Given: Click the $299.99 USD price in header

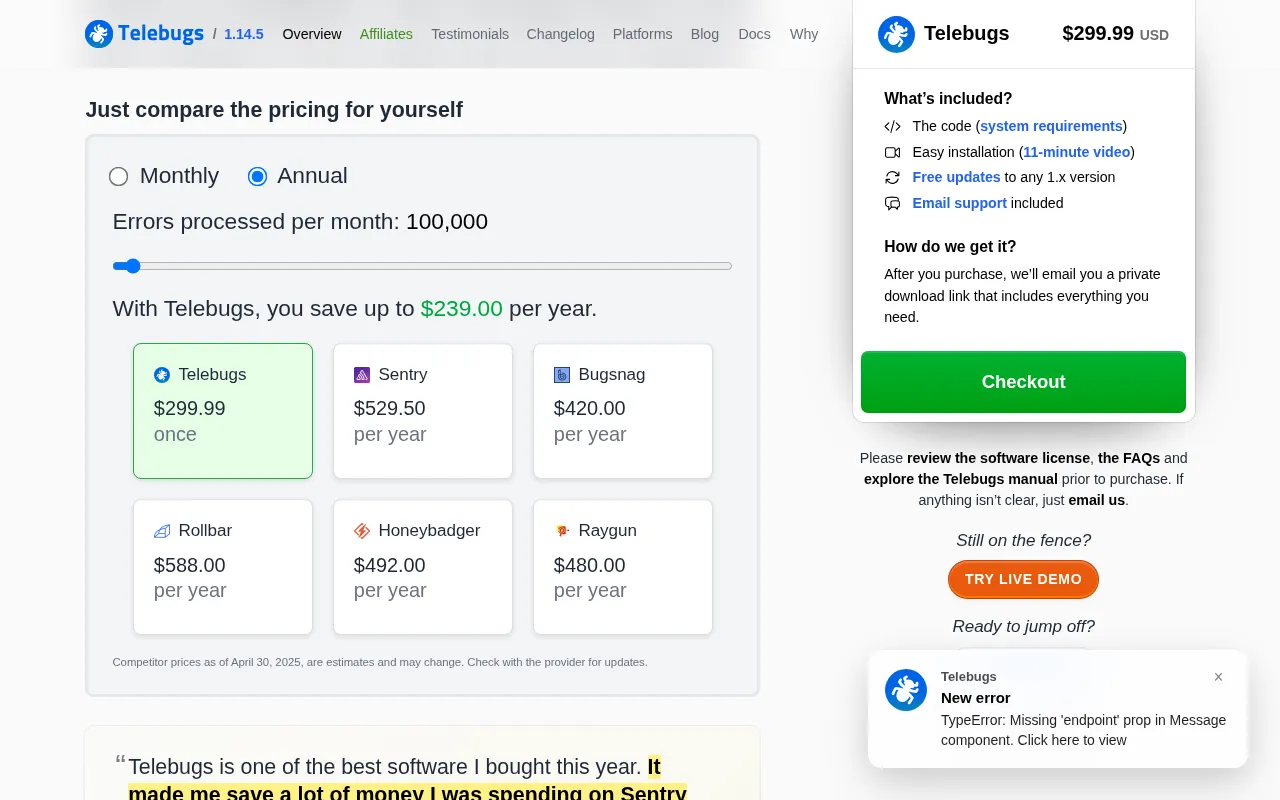Looking at the screenshot, I should click(1115, 34).
